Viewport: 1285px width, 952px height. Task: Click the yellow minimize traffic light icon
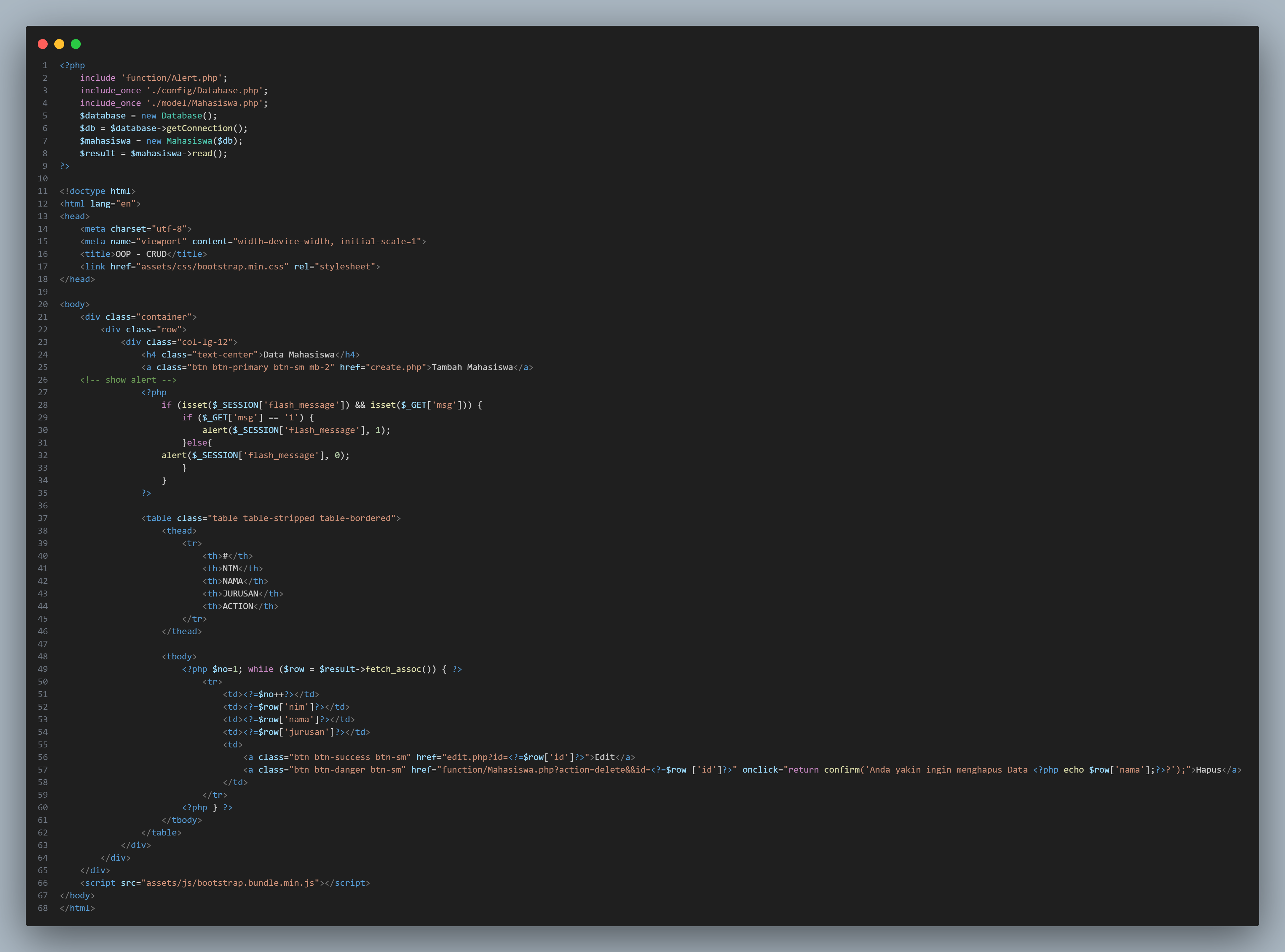click(59, 44)
